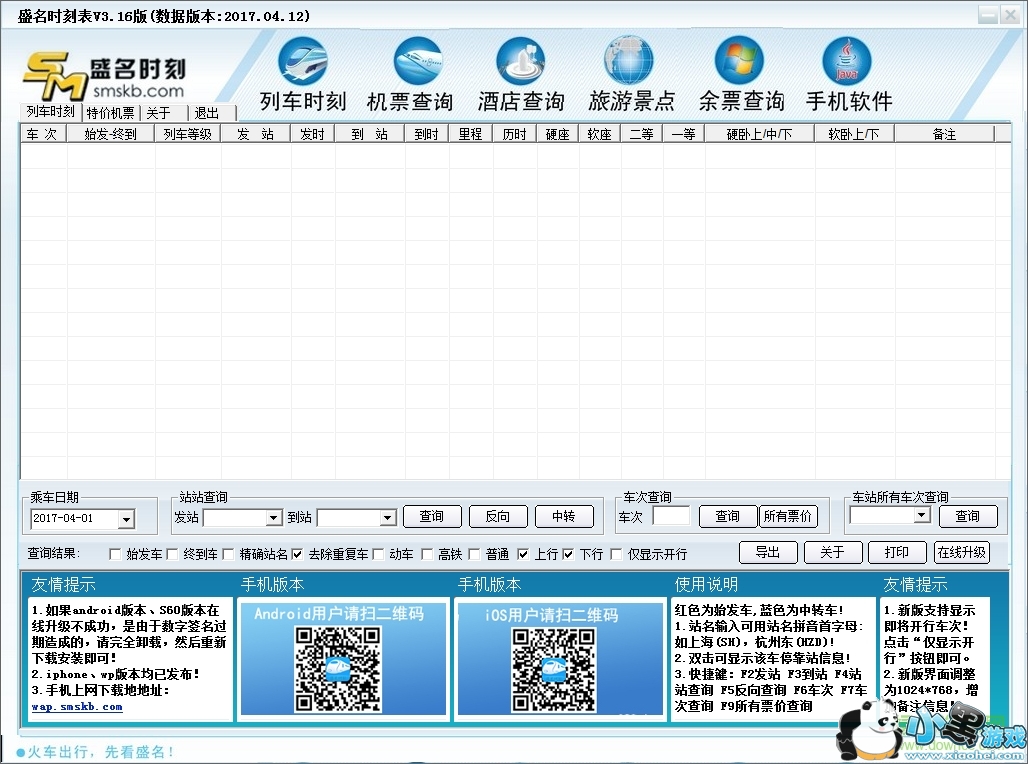Click 查询 in the 站站查询 group
The height and width of the screenshot is (764, 1028).
point(432,516)
